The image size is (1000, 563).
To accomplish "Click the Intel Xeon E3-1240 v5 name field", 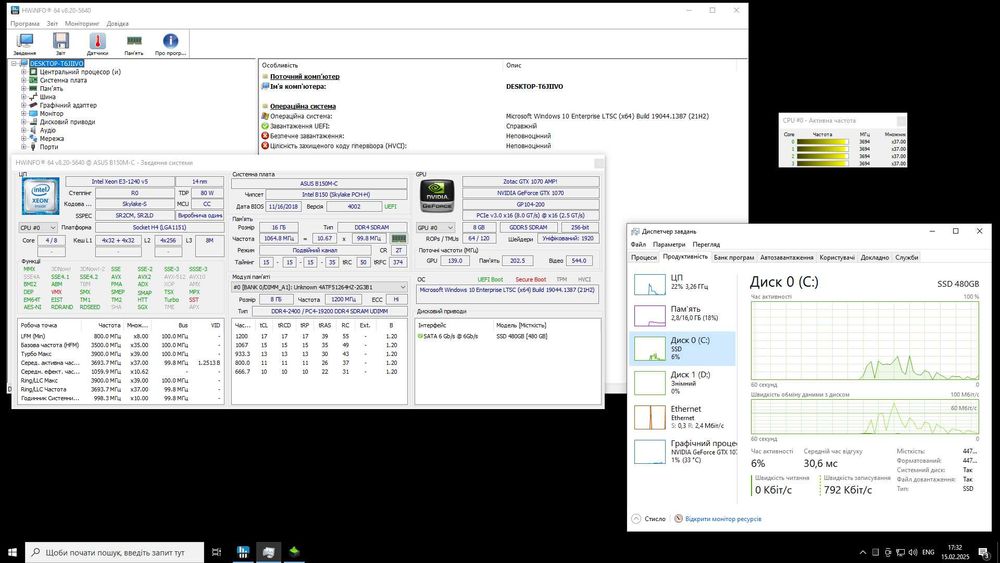I will (x=119, y=182).
